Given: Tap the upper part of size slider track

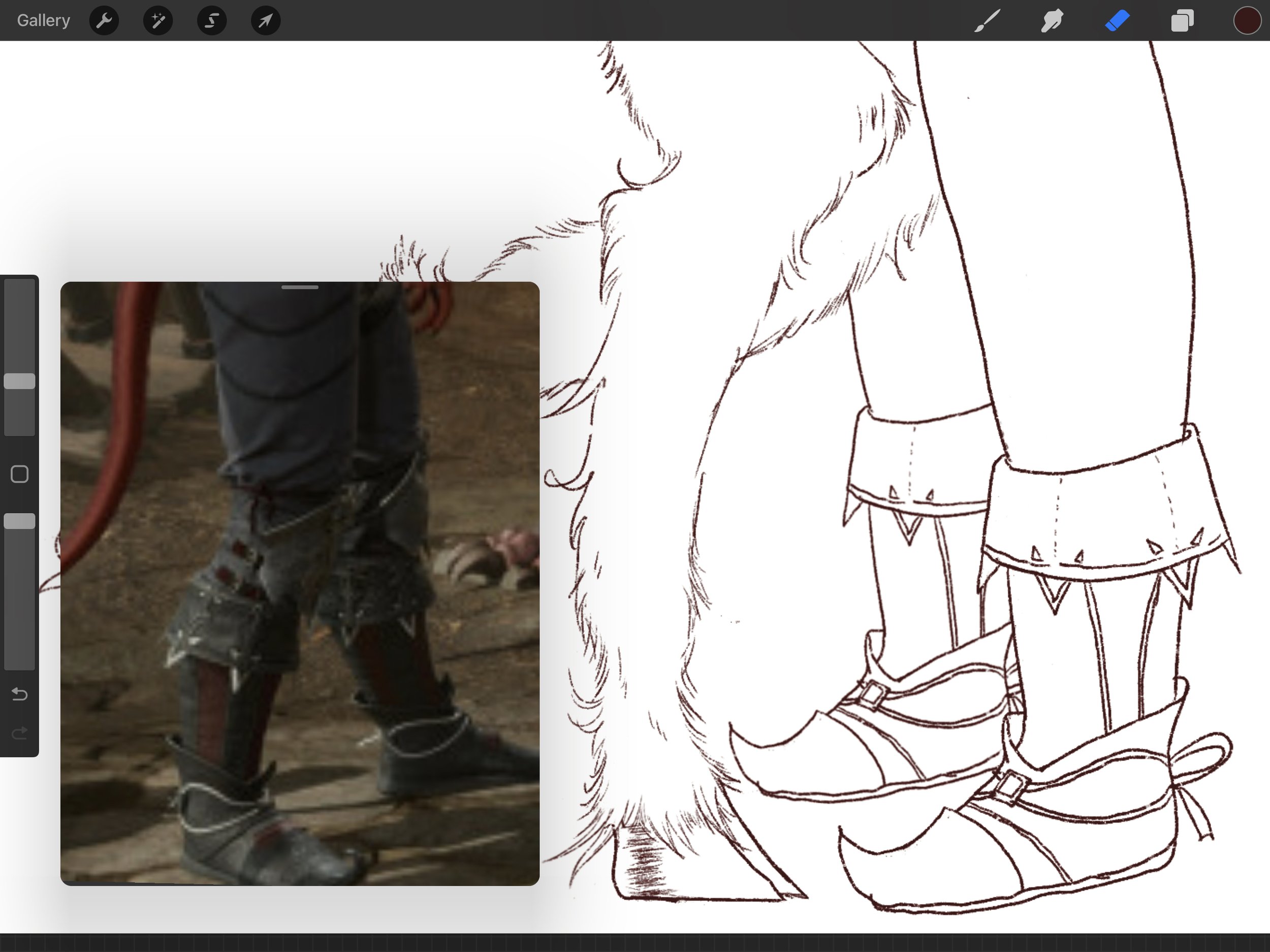Looking at the screenshot, I should point(19,322).
